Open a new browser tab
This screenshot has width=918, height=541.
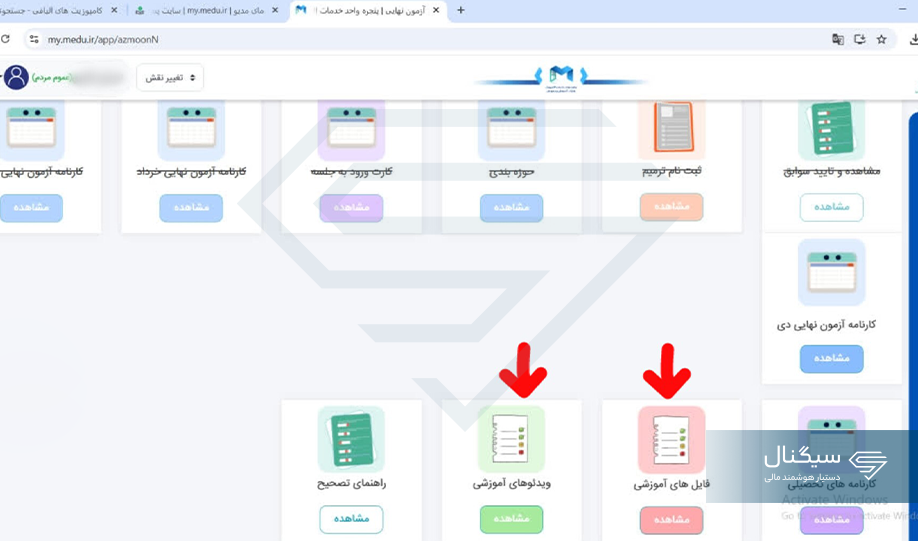point(461,11)
